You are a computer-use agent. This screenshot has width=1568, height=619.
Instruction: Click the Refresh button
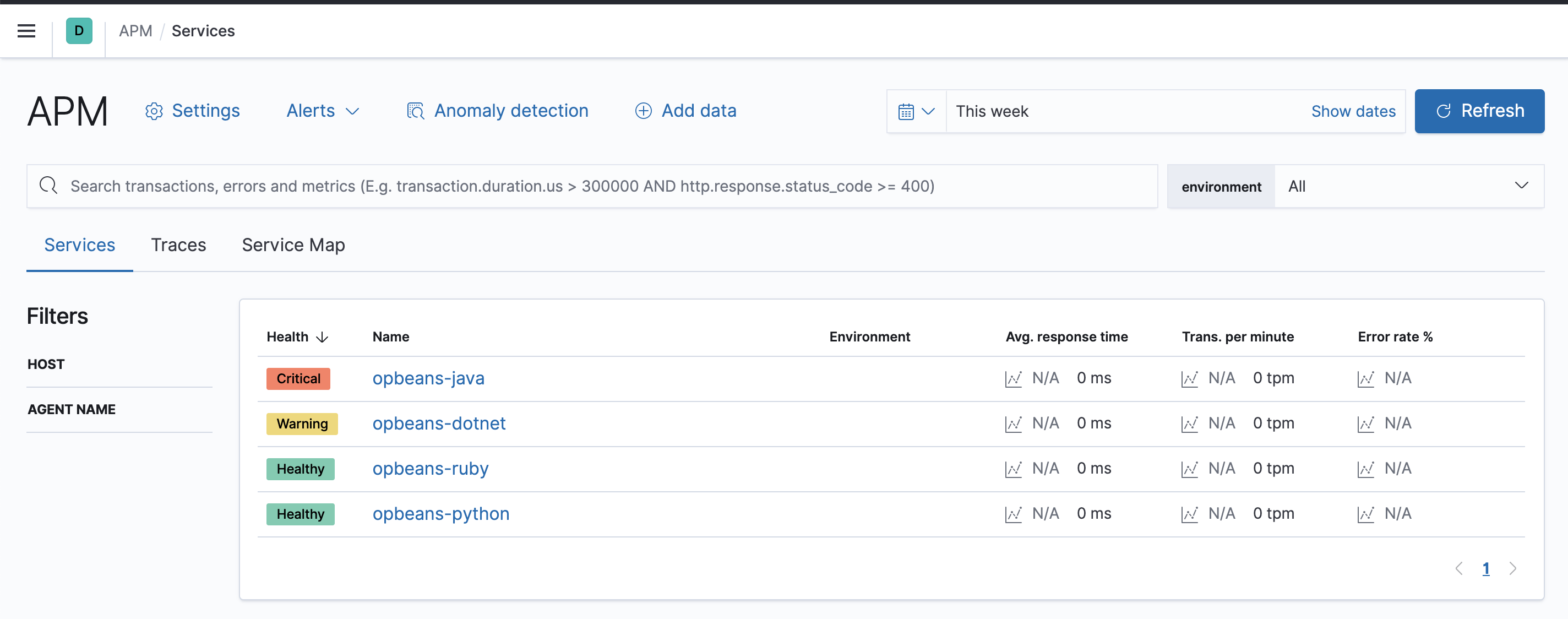[1479, 111]
